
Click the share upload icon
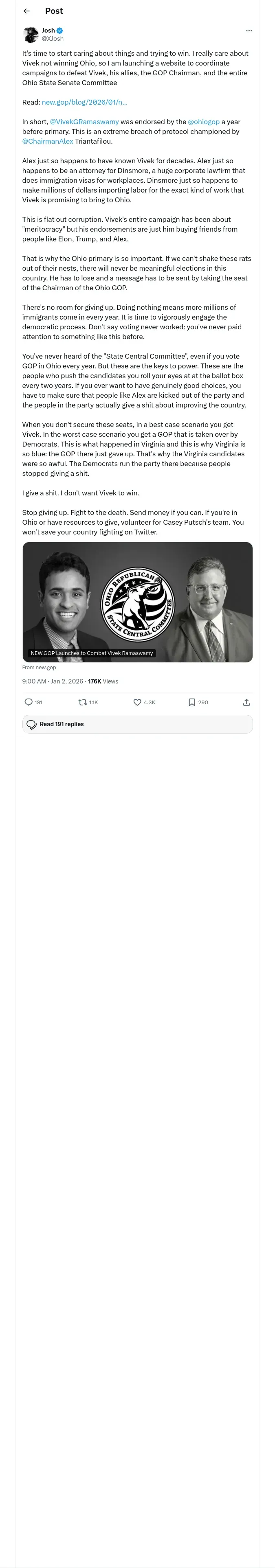[x=246, y=702]
